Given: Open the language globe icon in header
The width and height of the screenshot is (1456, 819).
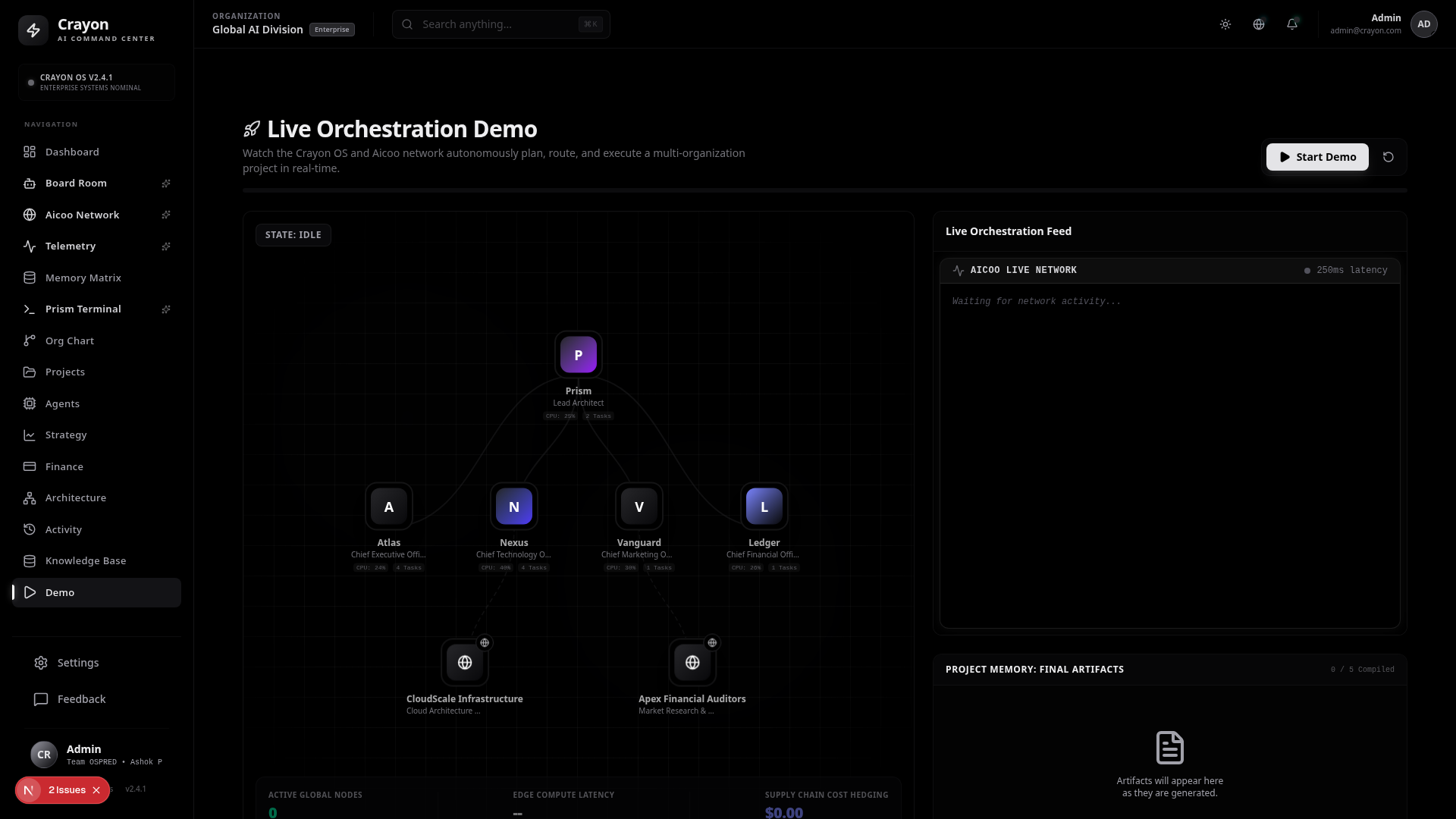Looking at the screenshot, I should (1259, 24).
